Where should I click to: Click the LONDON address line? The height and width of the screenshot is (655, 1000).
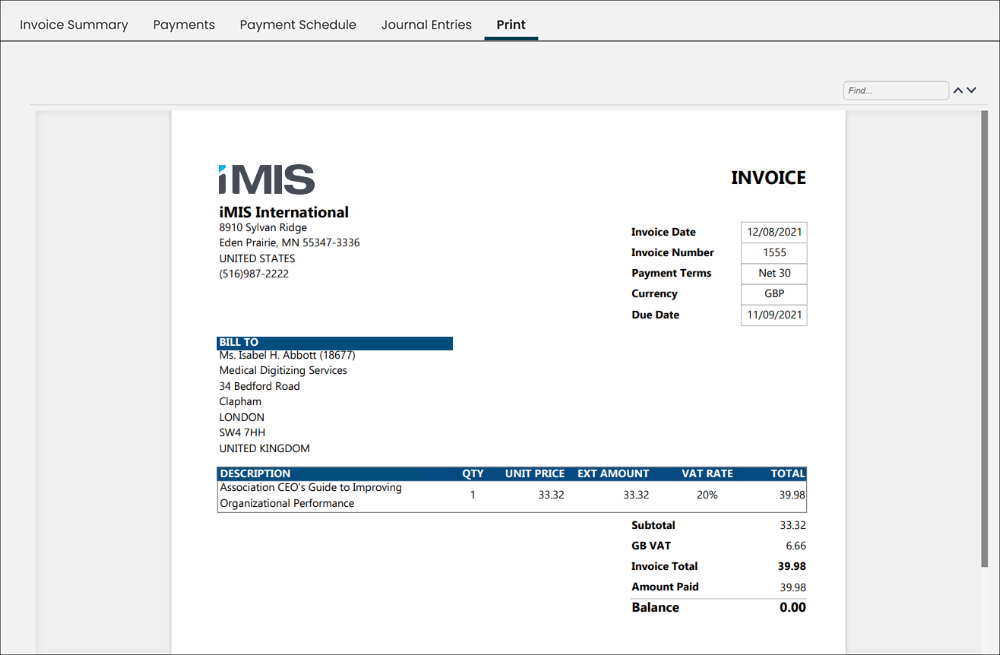(x=242, y=417)
